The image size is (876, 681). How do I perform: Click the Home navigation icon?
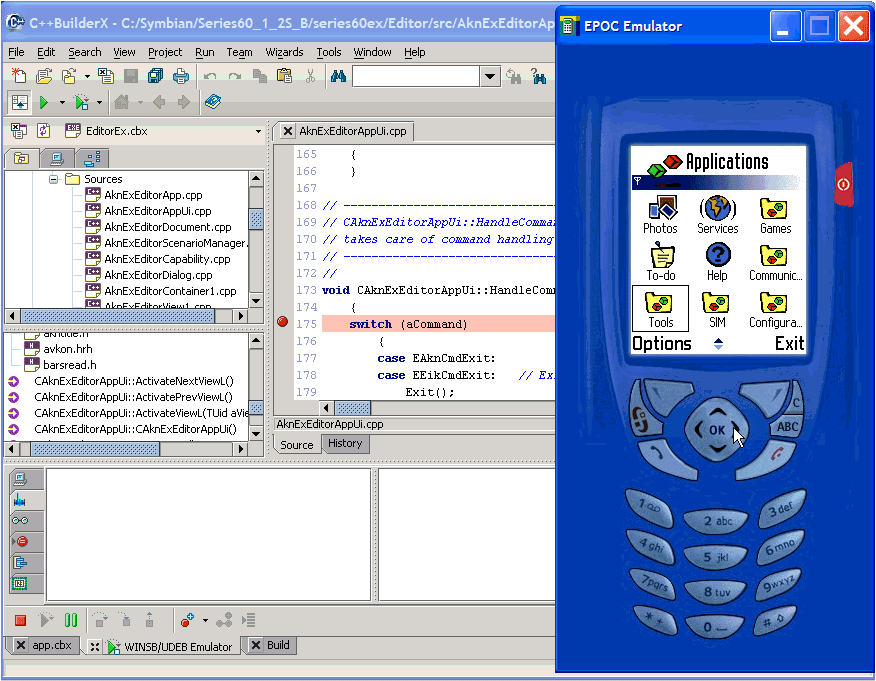[121, 102]
